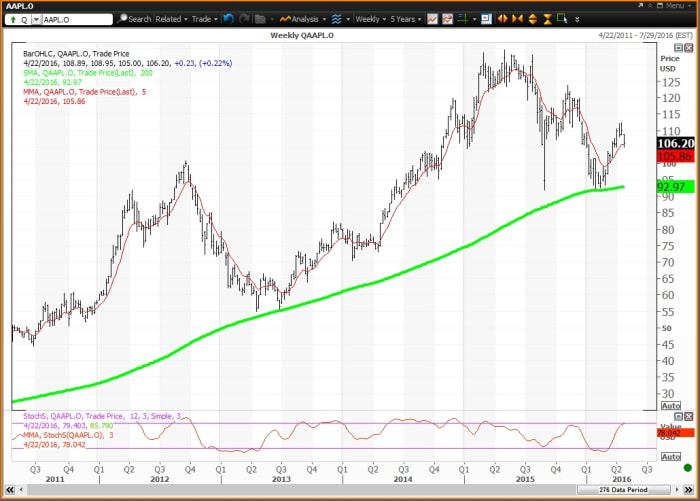Toggle the line chart style icon
700x501 pixels.
(432, 19)
